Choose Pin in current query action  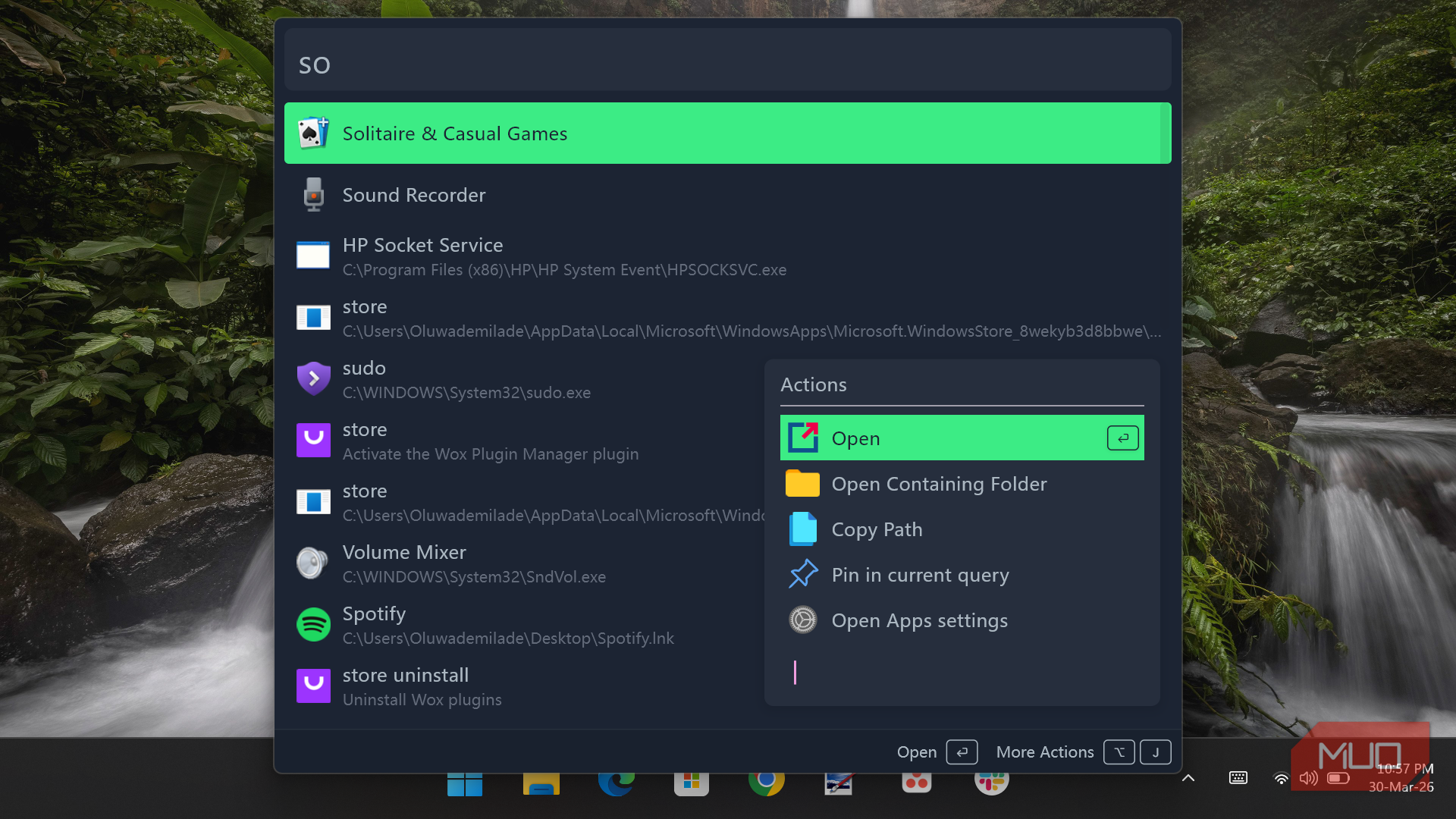[x=962, y=574]
